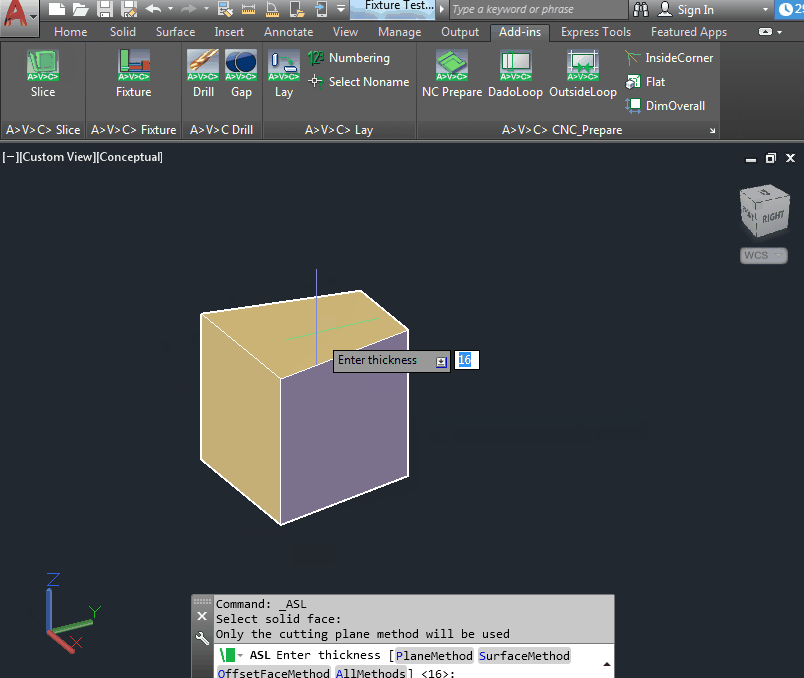Run the OutsideLoop tool
Image resolution: width=804 pixels, height=678 pixels.
(582, 73)
